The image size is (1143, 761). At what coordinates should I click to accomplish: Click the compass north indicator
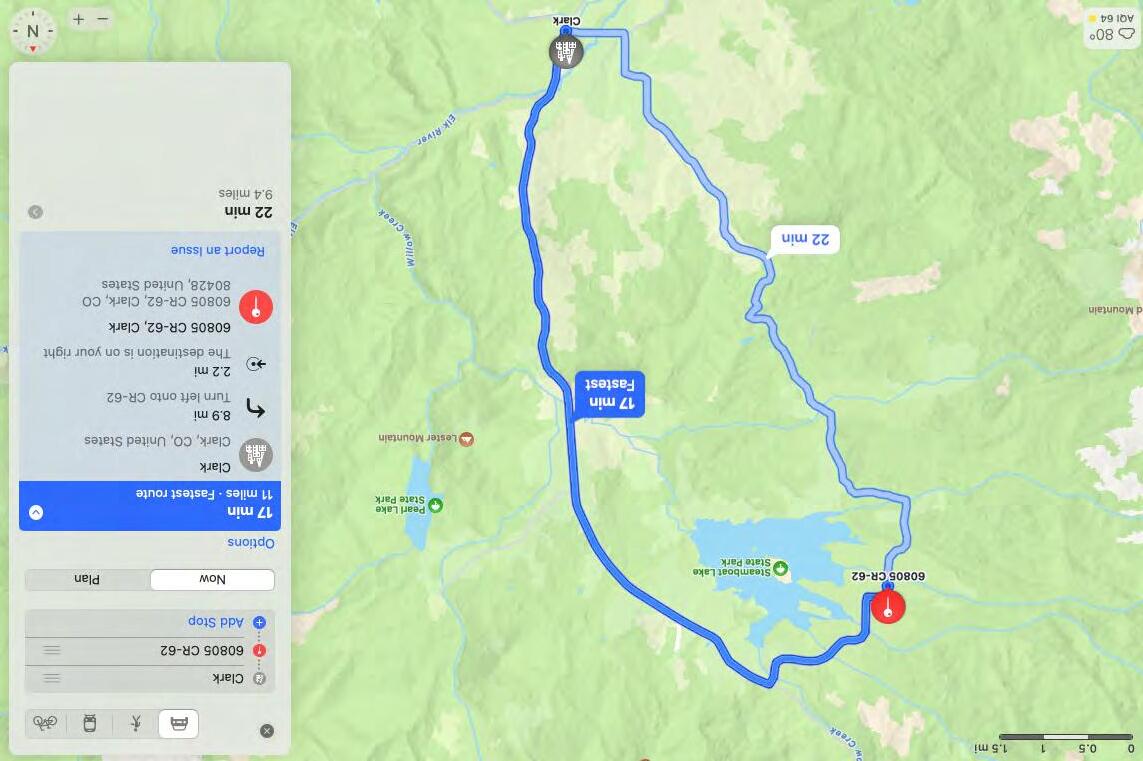tap(33, 31)
